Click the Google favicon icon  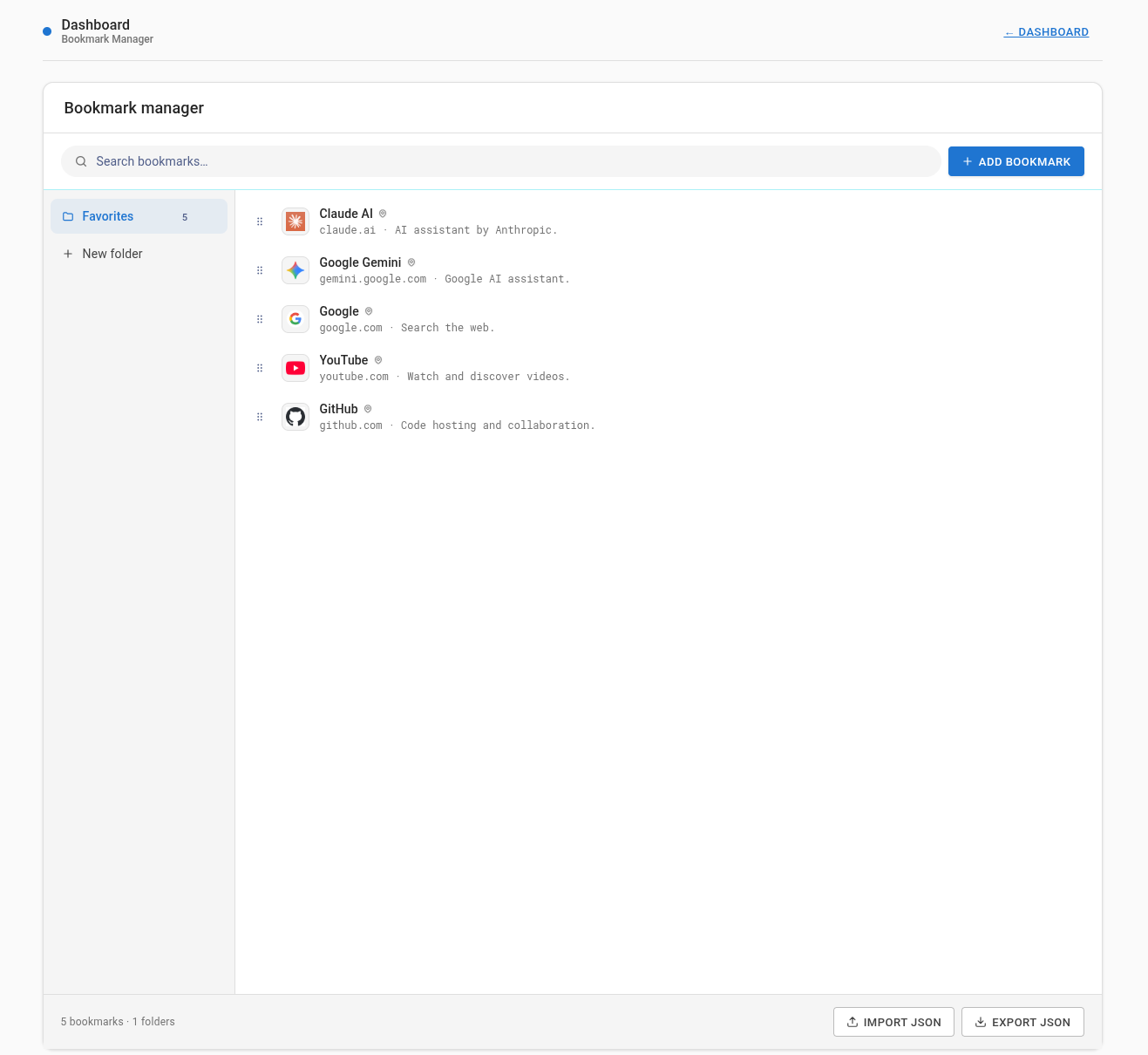(295, 319)
